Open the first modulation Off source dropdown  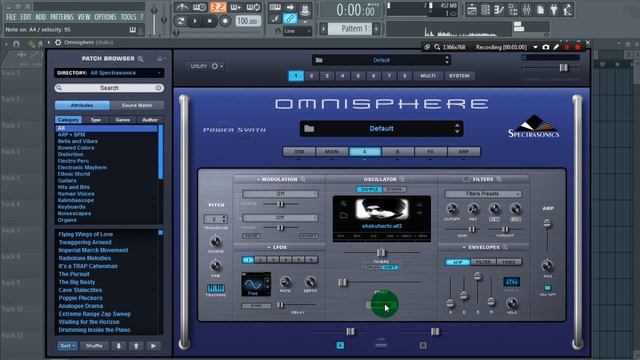[280, 194]
